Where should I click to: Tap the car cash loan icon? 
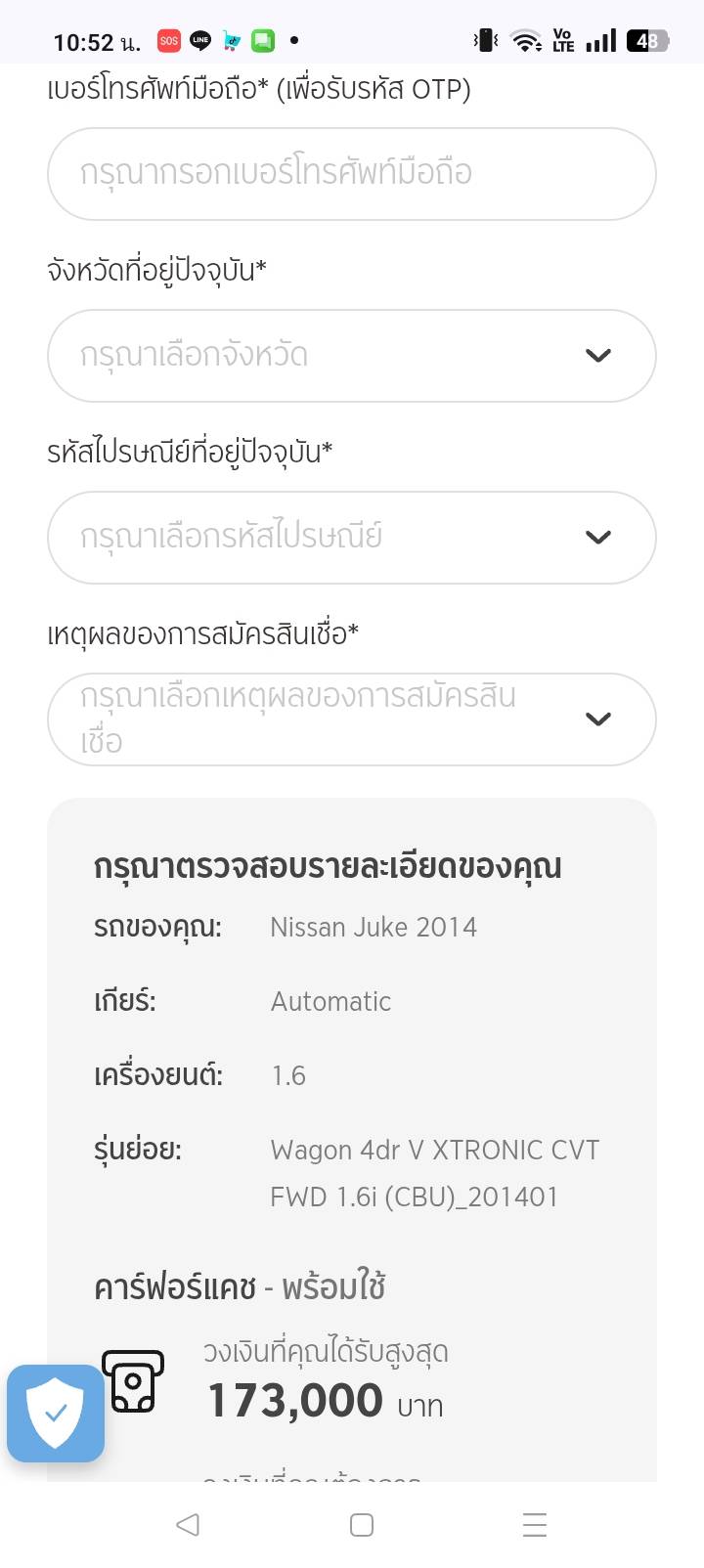tap(133, 1381)
